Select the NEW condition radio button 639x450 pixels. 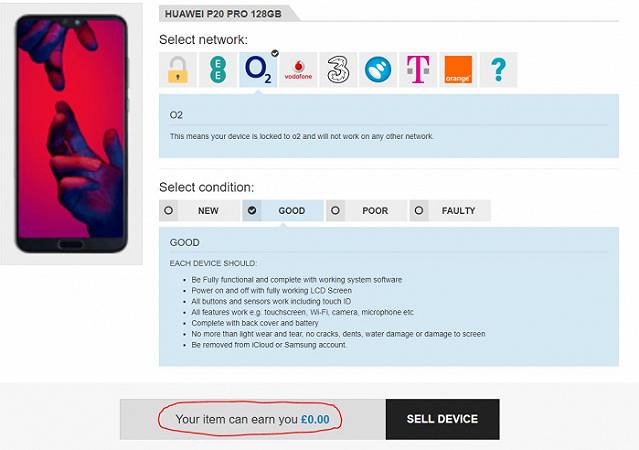(168, 211)
